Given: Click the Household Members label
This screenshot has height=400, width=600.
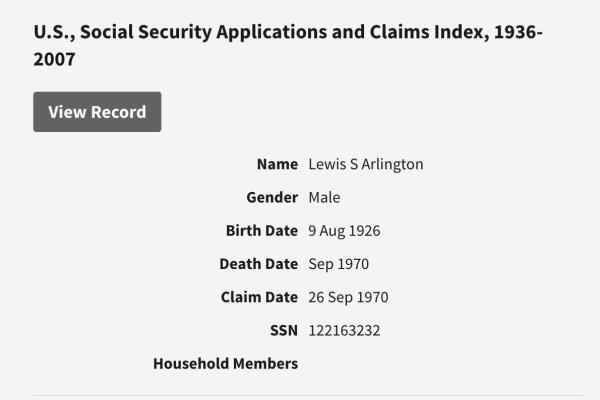Looking at the screenshot, I should point(225,363).
